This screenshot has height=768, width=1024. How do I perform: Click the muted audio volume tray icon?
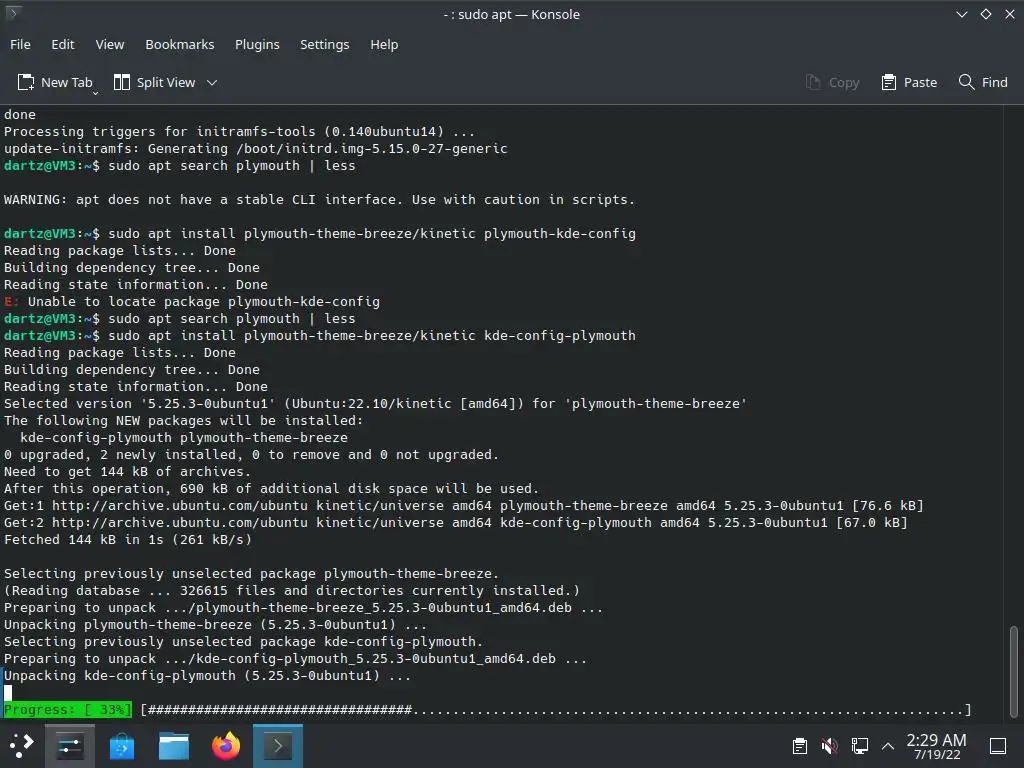pyautogui.click(x=829, y=746)
